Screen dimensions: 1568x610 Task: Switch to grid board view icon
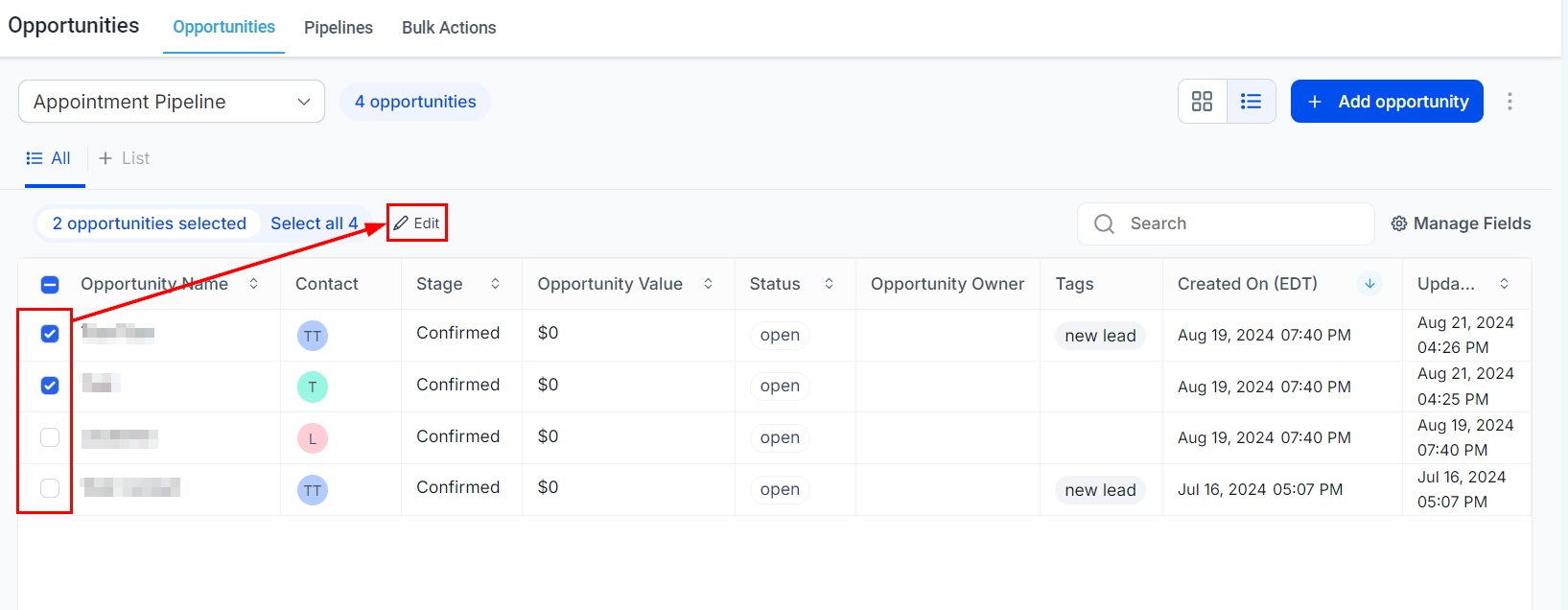[1202, 102]
